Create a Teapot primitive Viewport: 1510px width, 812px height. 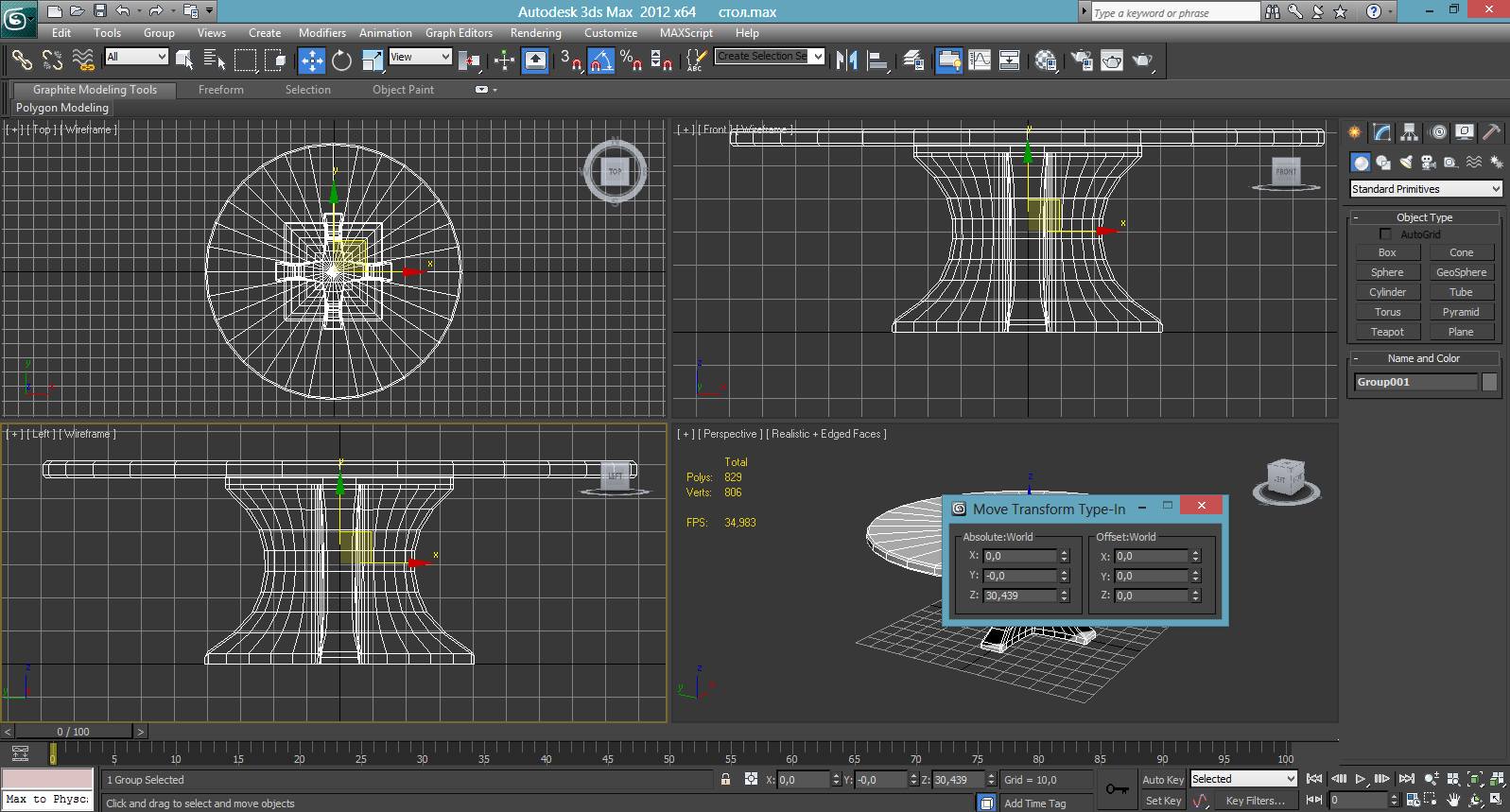coord(1387,332)
